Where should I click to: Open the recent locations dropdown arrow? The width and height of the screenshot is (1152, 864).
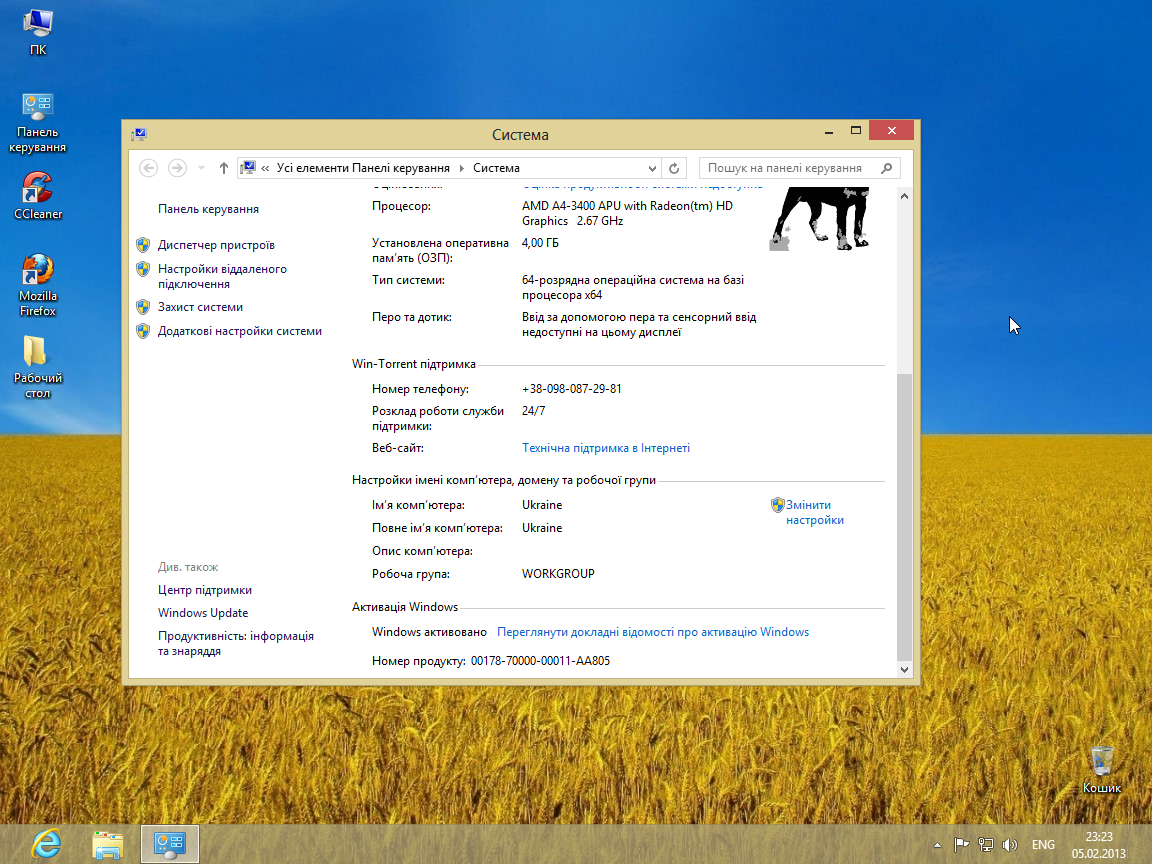pos(201,168)
